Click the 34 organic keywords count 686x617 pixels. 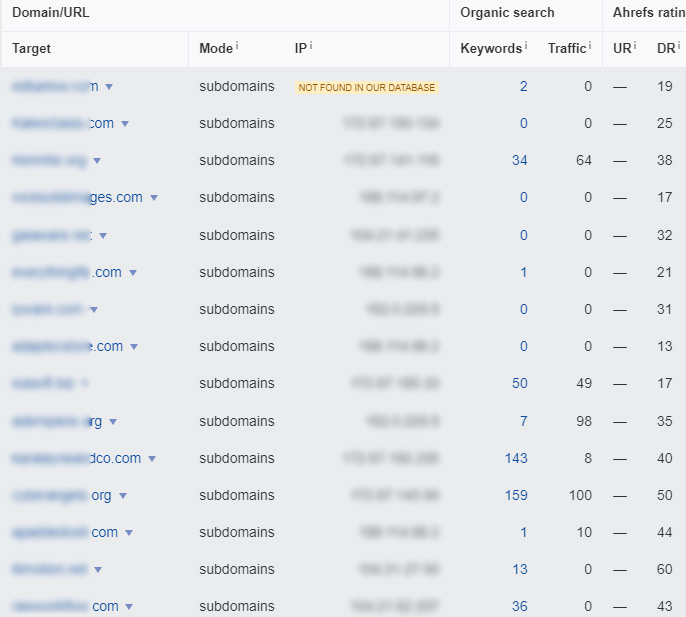[x=519, y=160]
